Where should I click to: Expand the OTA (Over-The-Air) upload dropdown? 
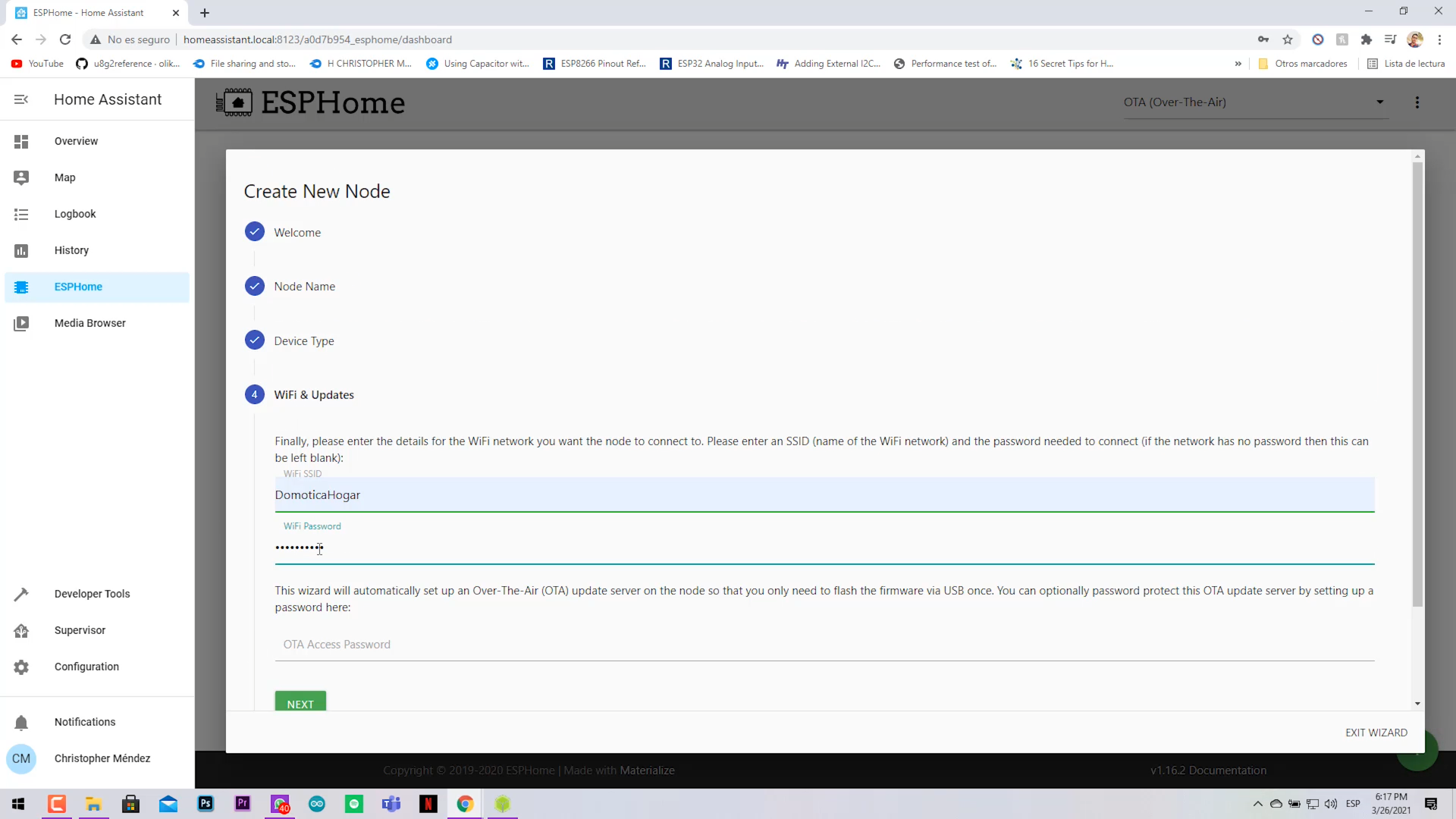[1255, 102]
